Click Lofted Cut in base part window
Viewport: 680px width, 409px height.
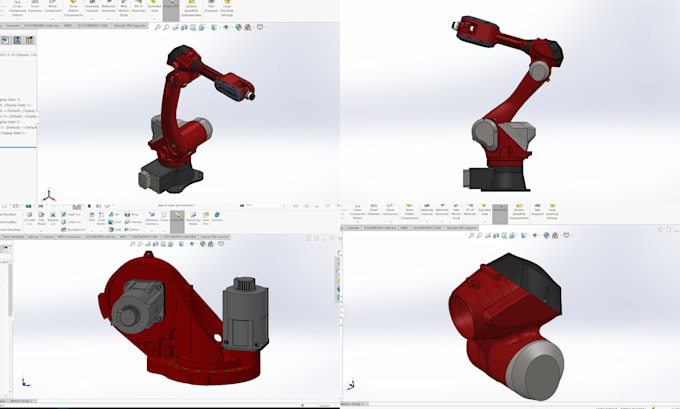coord(71,222)
